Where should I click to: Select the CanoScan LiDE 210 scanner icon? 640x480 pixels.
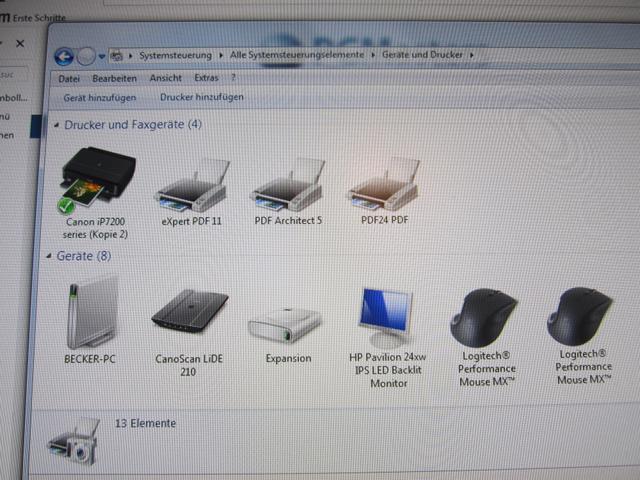click(189, 310)
